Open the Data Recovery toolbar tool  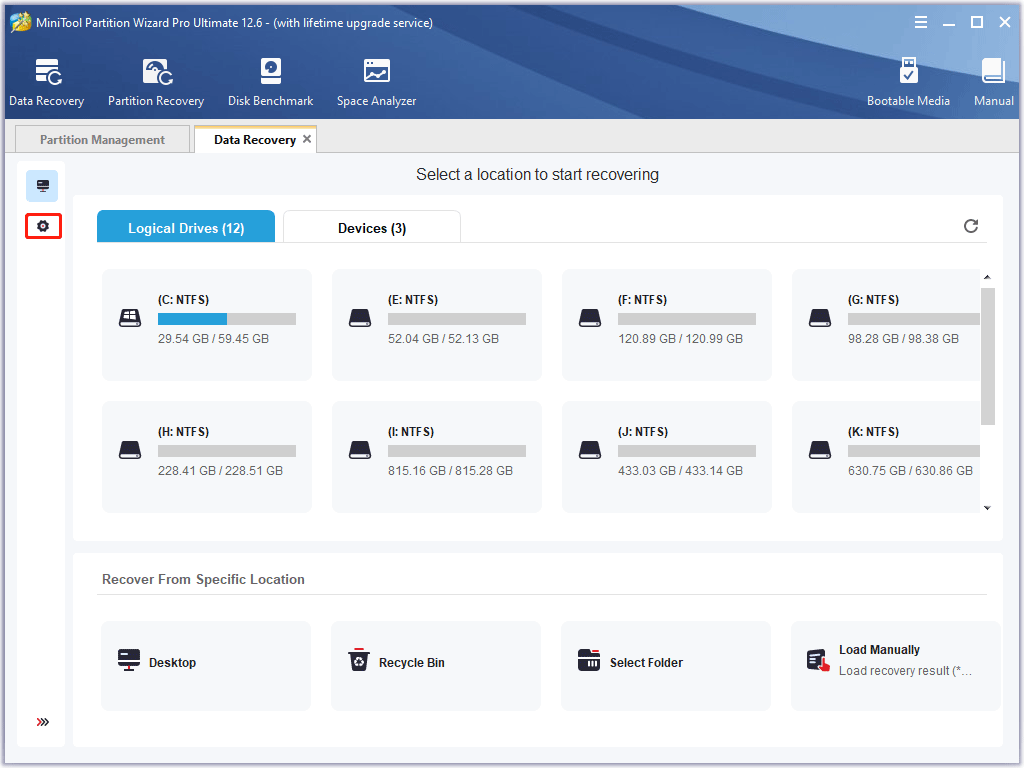[x=46, y=82]
